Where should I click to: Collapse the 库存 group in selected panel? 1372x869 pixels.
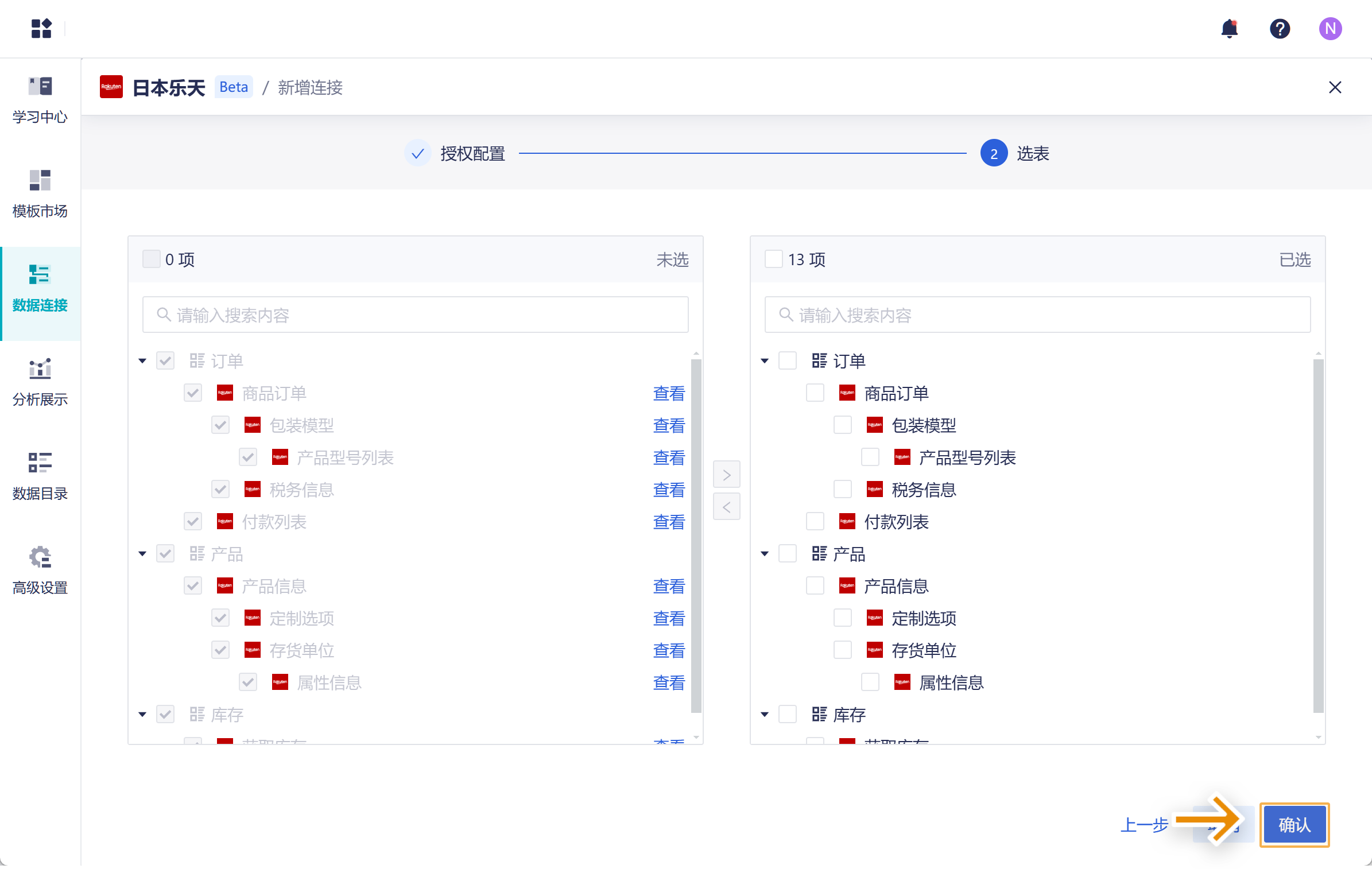point(765,715)
